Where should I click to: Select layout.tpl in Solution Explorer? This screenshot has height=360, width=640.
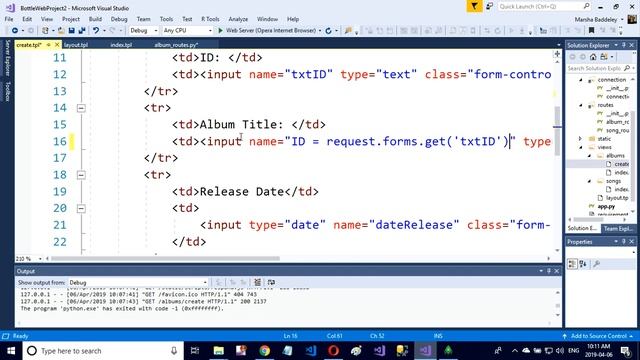pos(616,198)
